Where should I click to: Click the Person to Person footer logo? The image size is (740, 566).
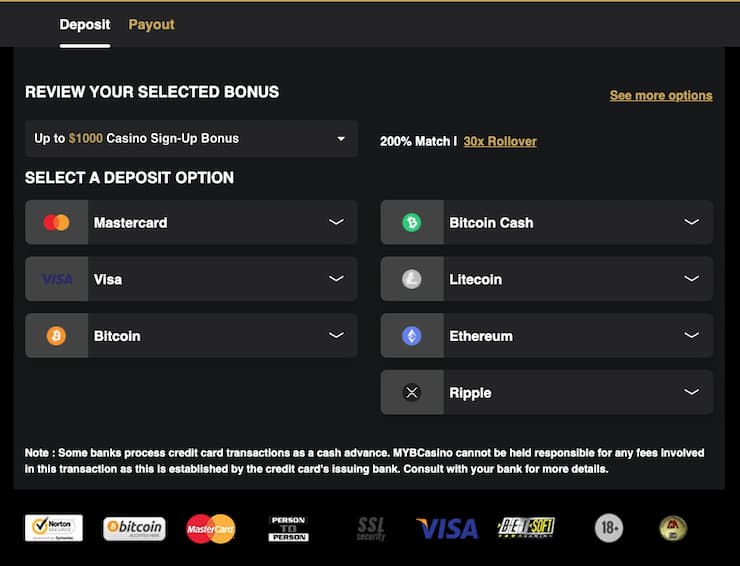288,528
